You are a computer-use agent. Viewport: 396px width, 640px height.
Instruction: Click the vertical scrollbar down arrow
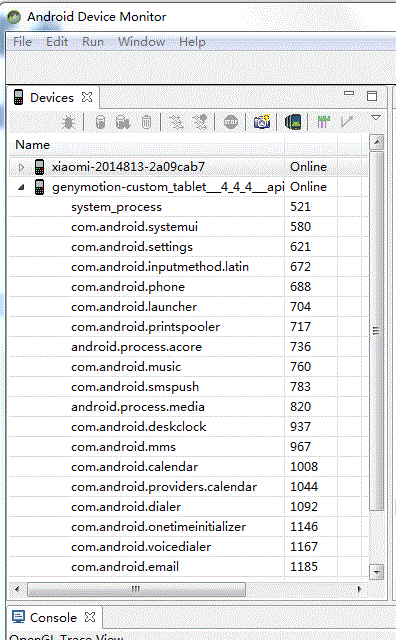click(376, 572)
